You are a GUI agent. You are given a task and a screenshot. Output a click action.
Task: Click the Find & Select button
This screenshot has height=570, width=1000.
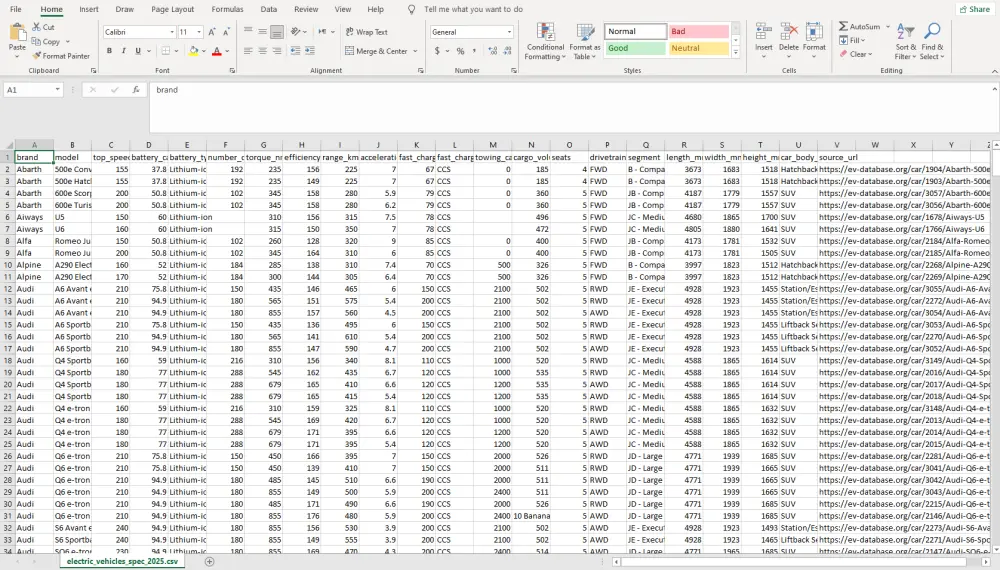[932, 42]
